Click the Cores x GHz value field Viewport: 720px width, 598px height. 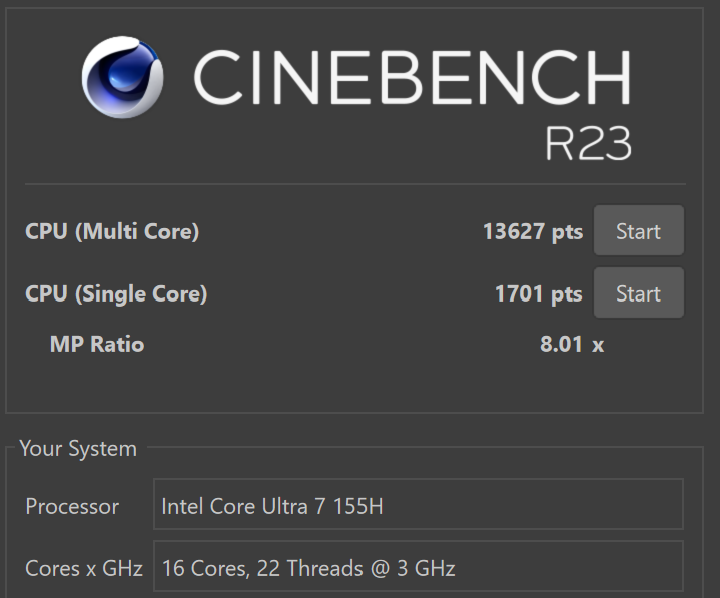tap(418, 568)
